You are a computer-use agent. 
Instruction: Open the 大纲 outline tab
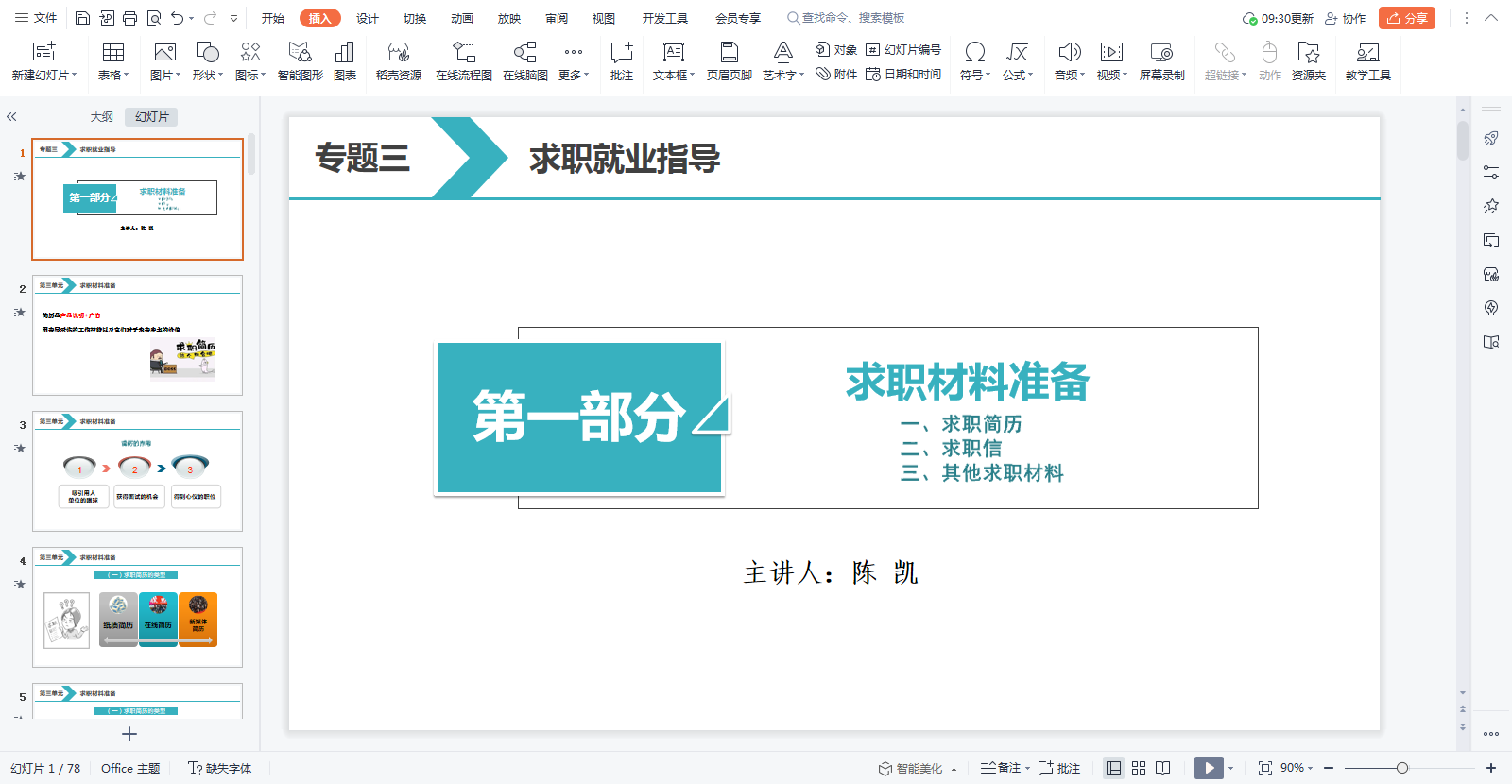[x=102, y=117]
